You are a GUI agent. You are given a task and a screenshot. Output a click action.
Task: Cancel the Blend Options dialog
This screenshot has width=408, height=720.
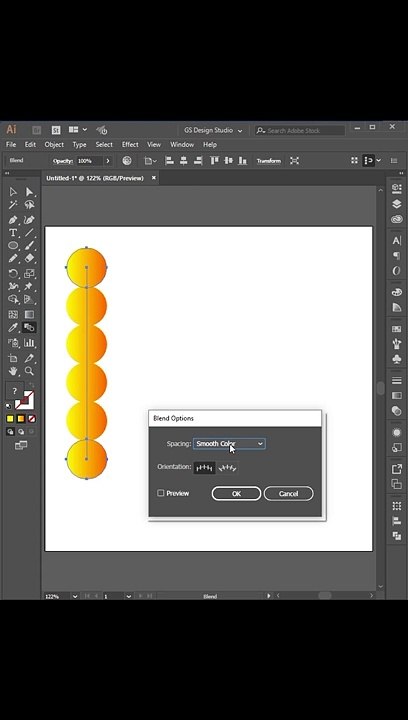tap(289, 494)
